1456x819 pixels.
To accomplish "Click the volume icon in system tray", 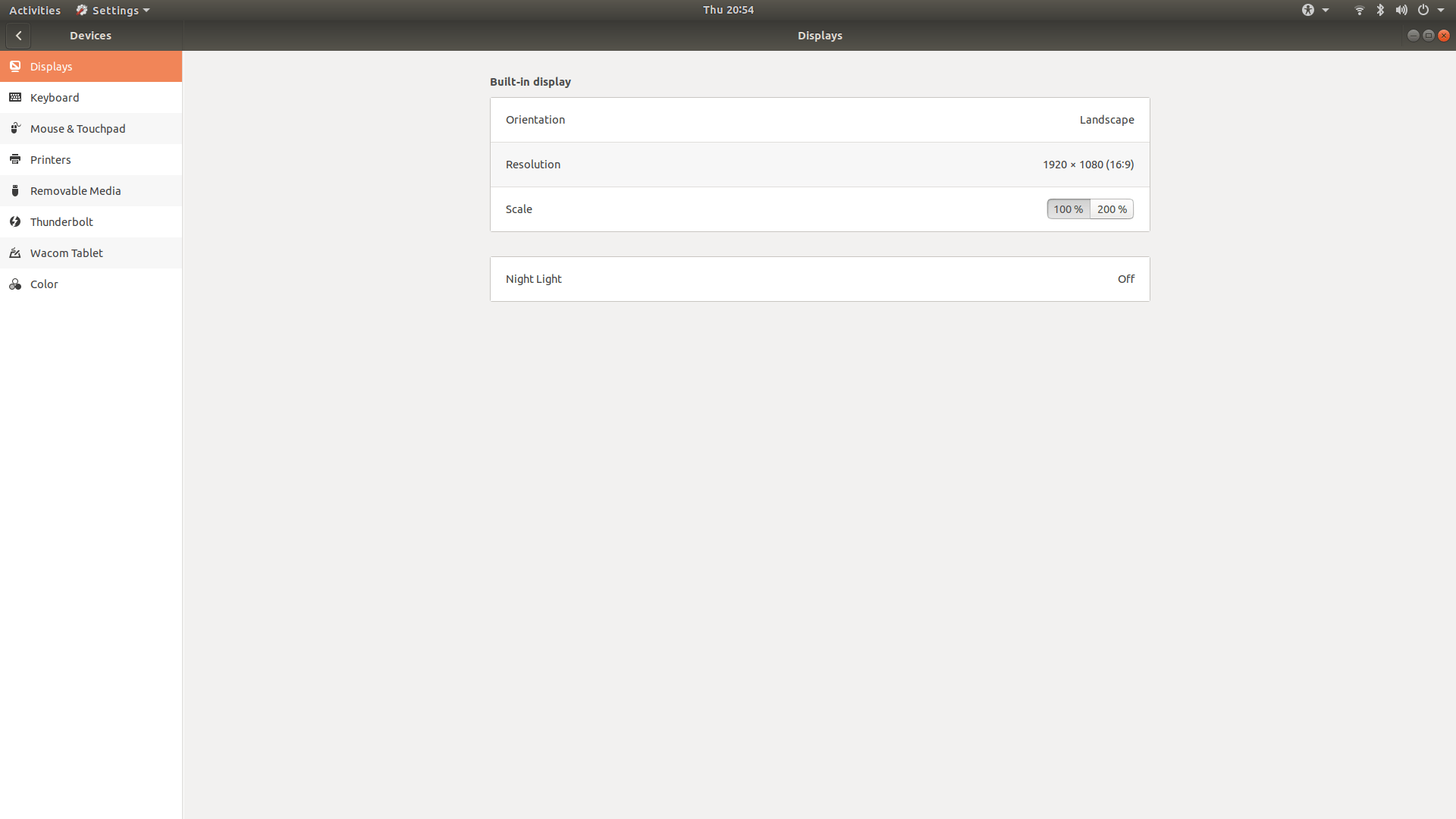I will (1401, 10).
